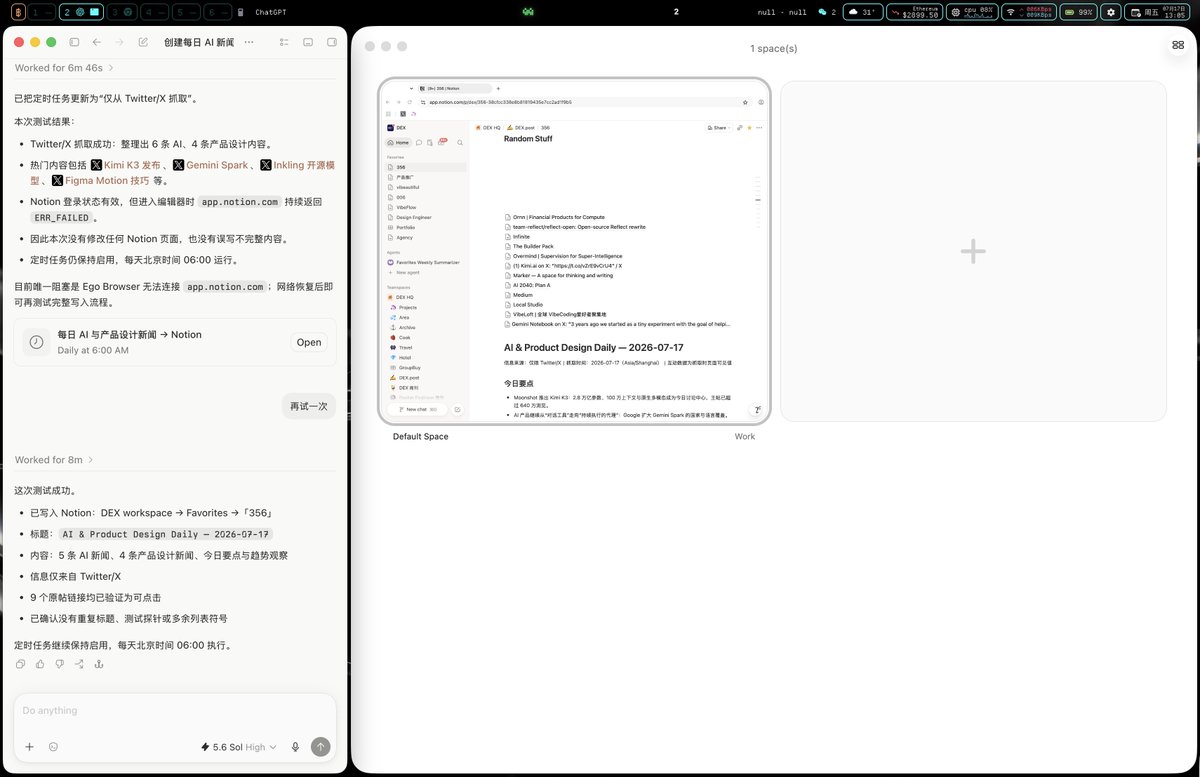Expand the 'Worked for 8m' details
This screenshot has height=777, width=1200.
55,460
